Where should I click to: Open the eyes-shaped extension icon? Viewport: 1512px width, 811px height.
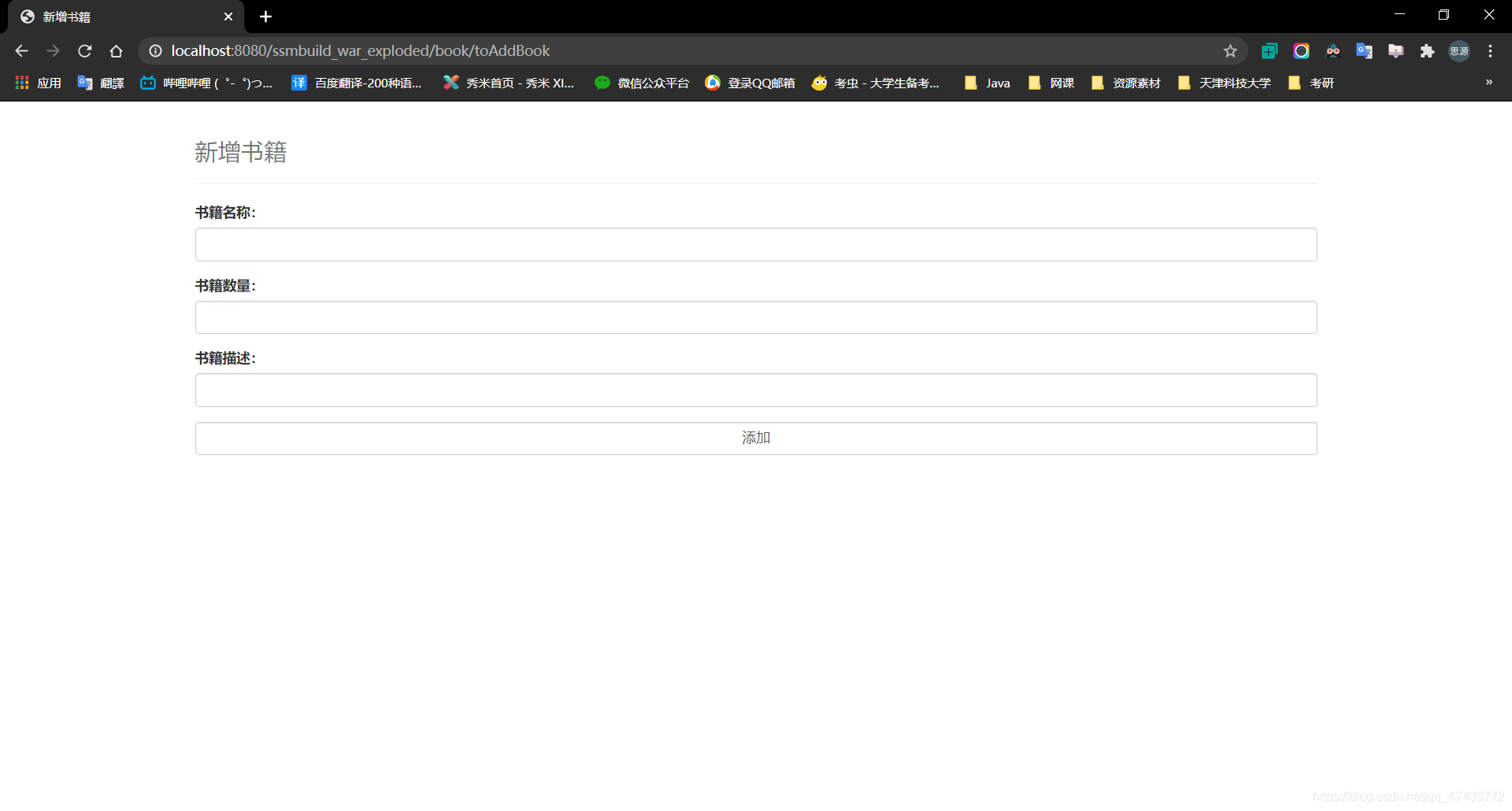(x=1332, y=51)
